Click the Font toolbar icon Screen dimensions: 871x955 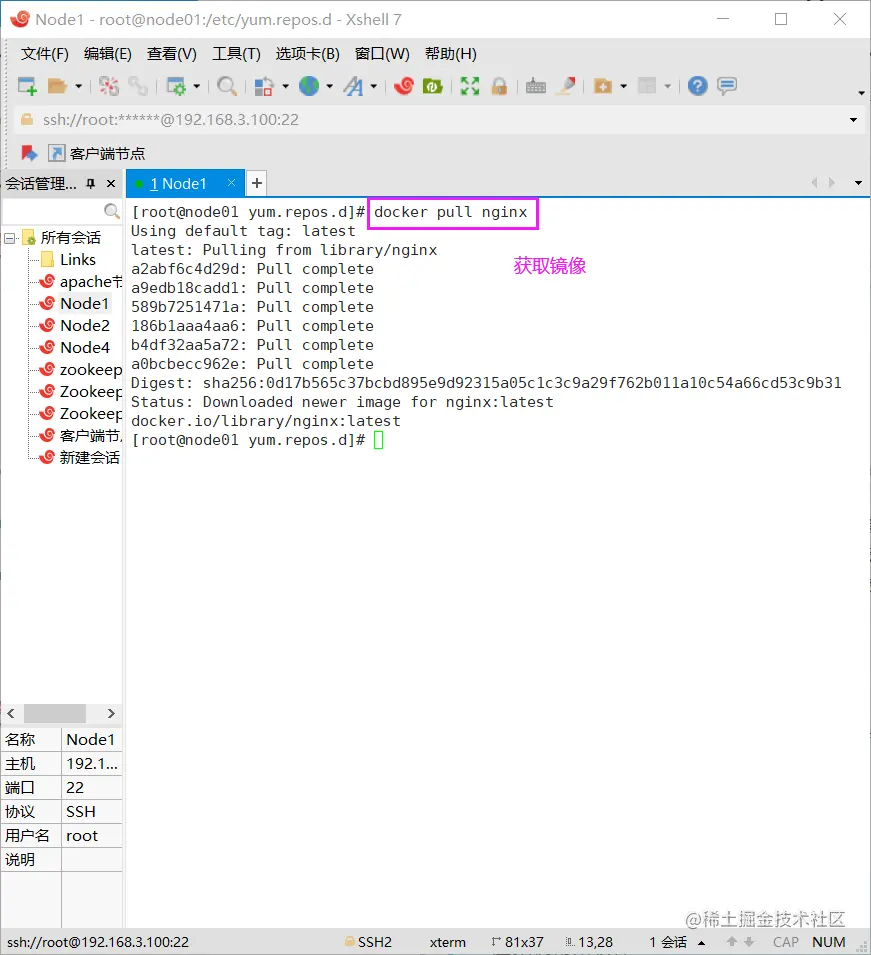tap(353, 86)
